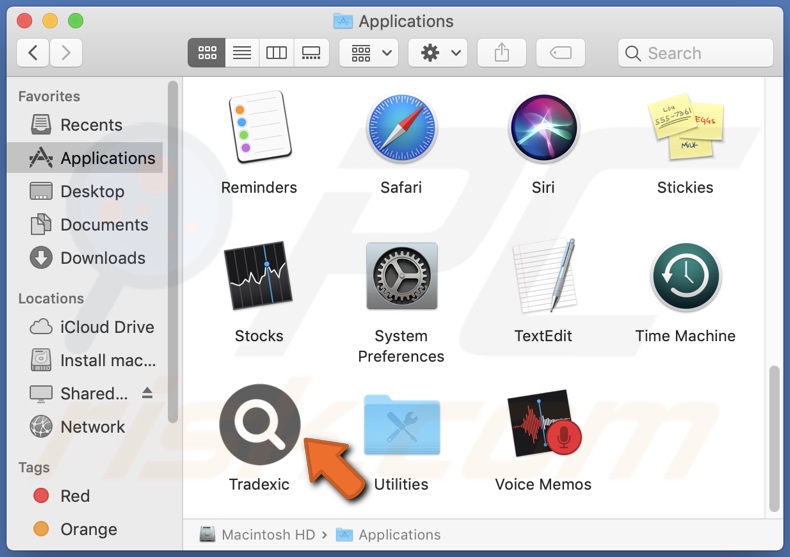Minimize the window with yellow button
The height and width of the screenshot is (557, 790).
[50, 21]
